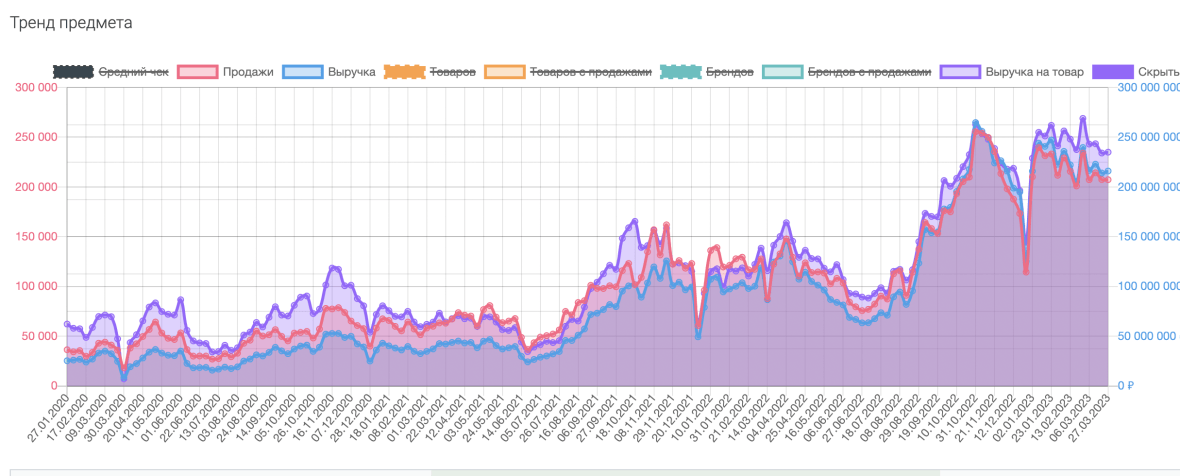This screenshot has width=1180, height=476.
Task: Toggle the struck-through Средний чек legend item
Action: point(111,72)
